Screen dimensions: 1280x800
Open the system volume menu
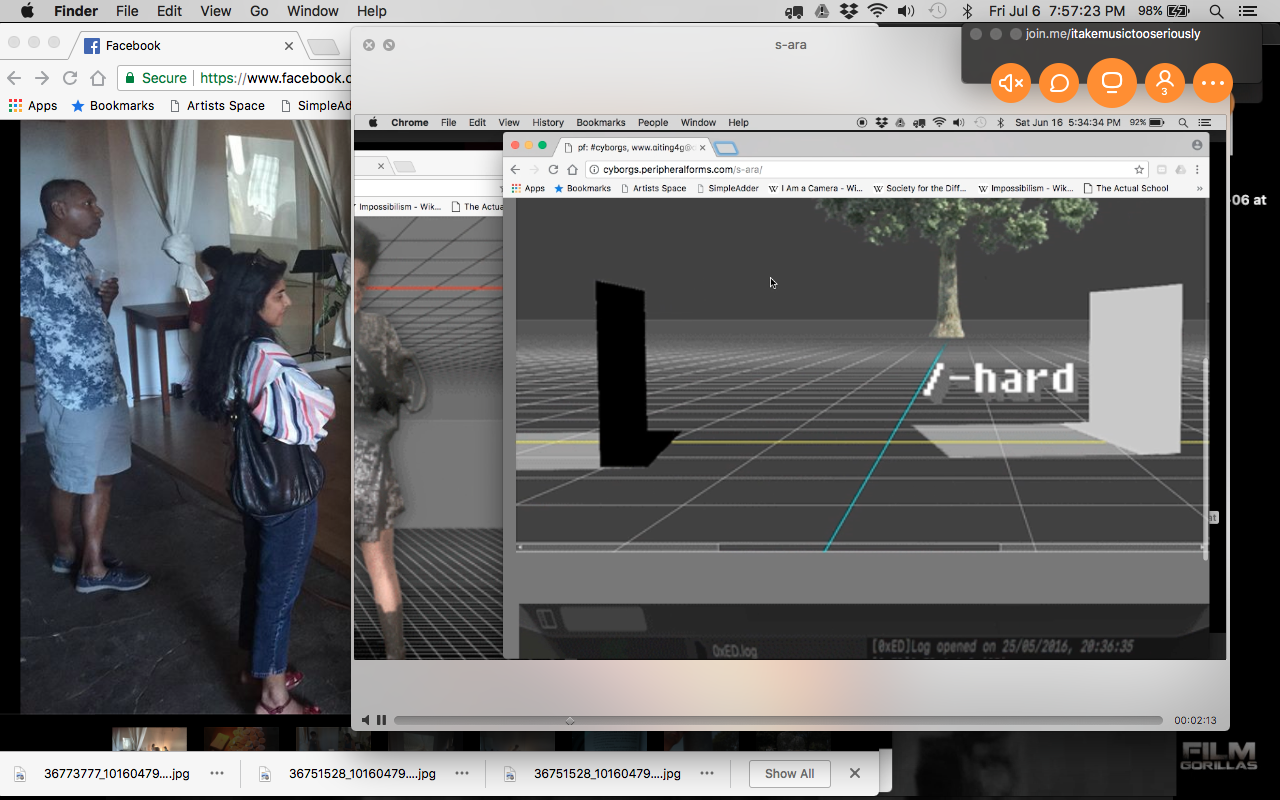tap(906, 12)
